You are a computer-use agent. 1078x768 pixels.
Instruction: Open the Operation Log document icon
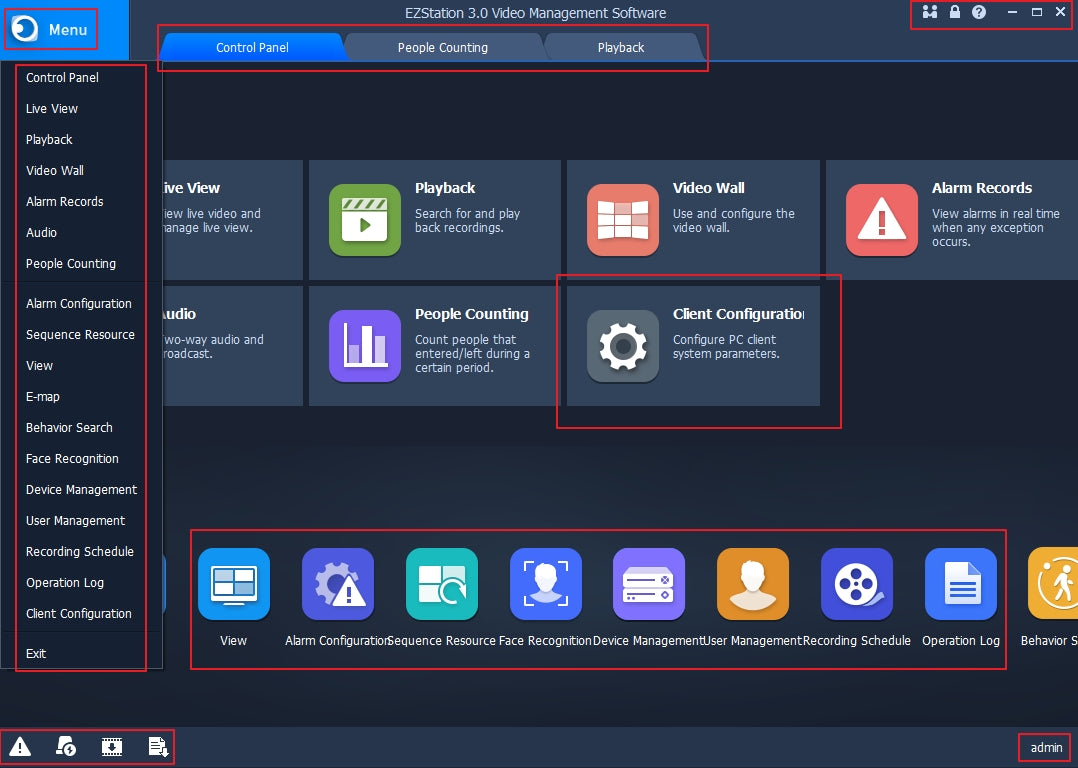961,584
